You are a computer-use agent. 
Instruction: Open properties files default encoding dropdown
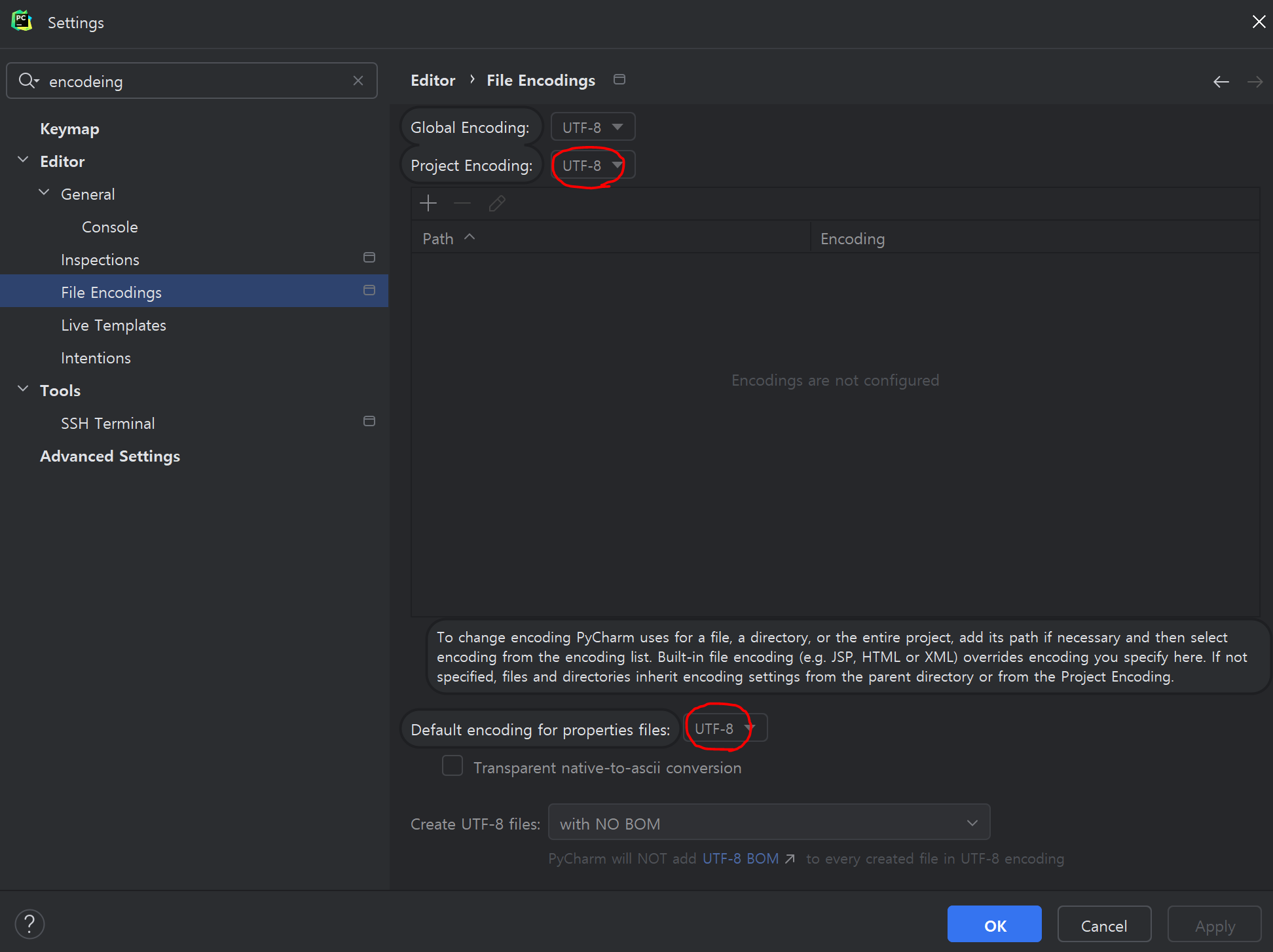[x=725, y=728]
